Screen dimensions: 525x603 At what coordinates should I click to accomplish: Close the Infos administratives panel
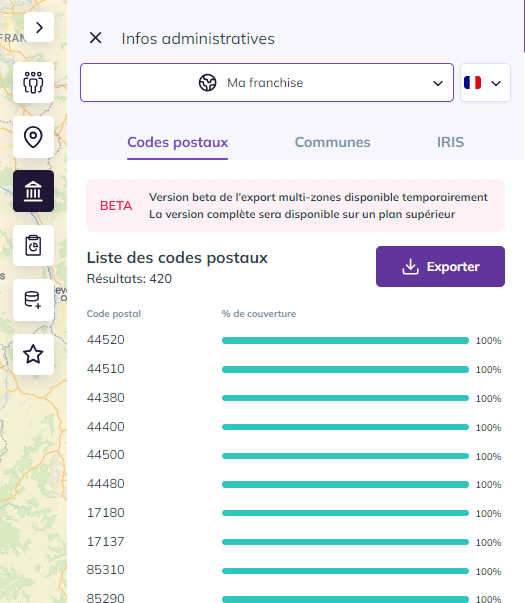[95, 38]
